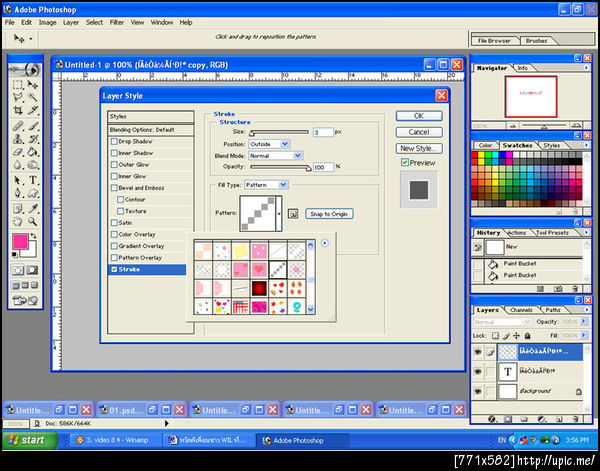600x471 pixels.
Task: Open the Filter menu
Action: click(117, 23)
